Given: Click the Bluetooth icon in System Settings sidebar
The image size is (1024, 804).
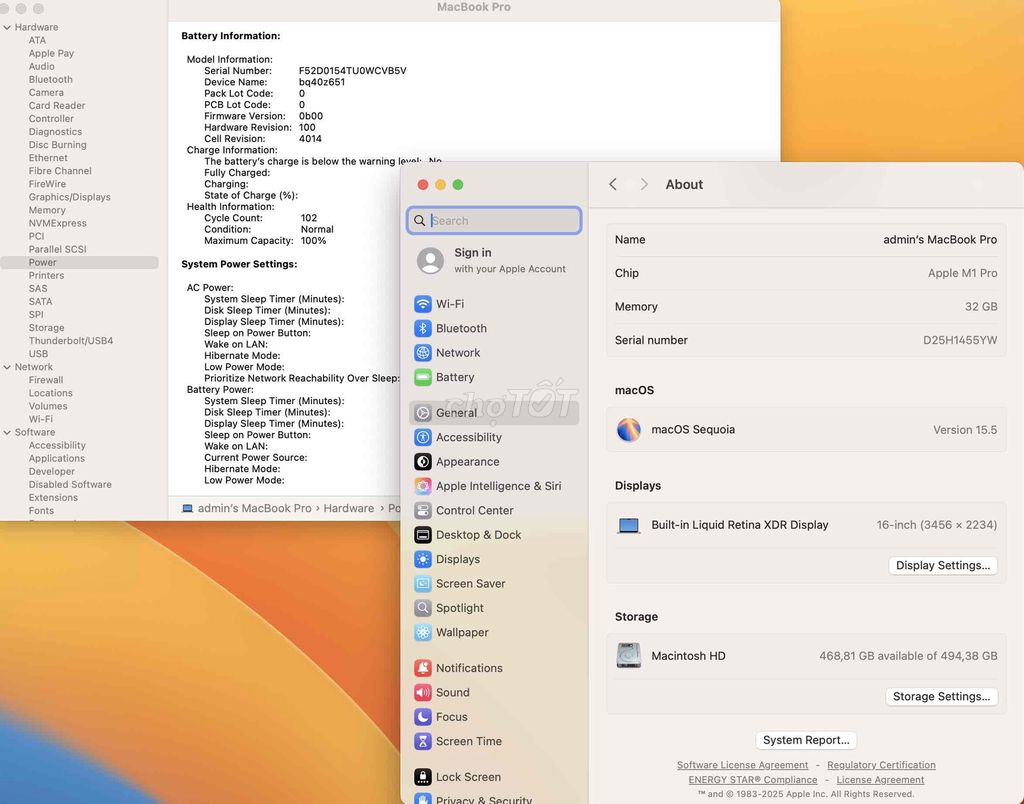Looking at the screenshot, I should tap(423, 329).
